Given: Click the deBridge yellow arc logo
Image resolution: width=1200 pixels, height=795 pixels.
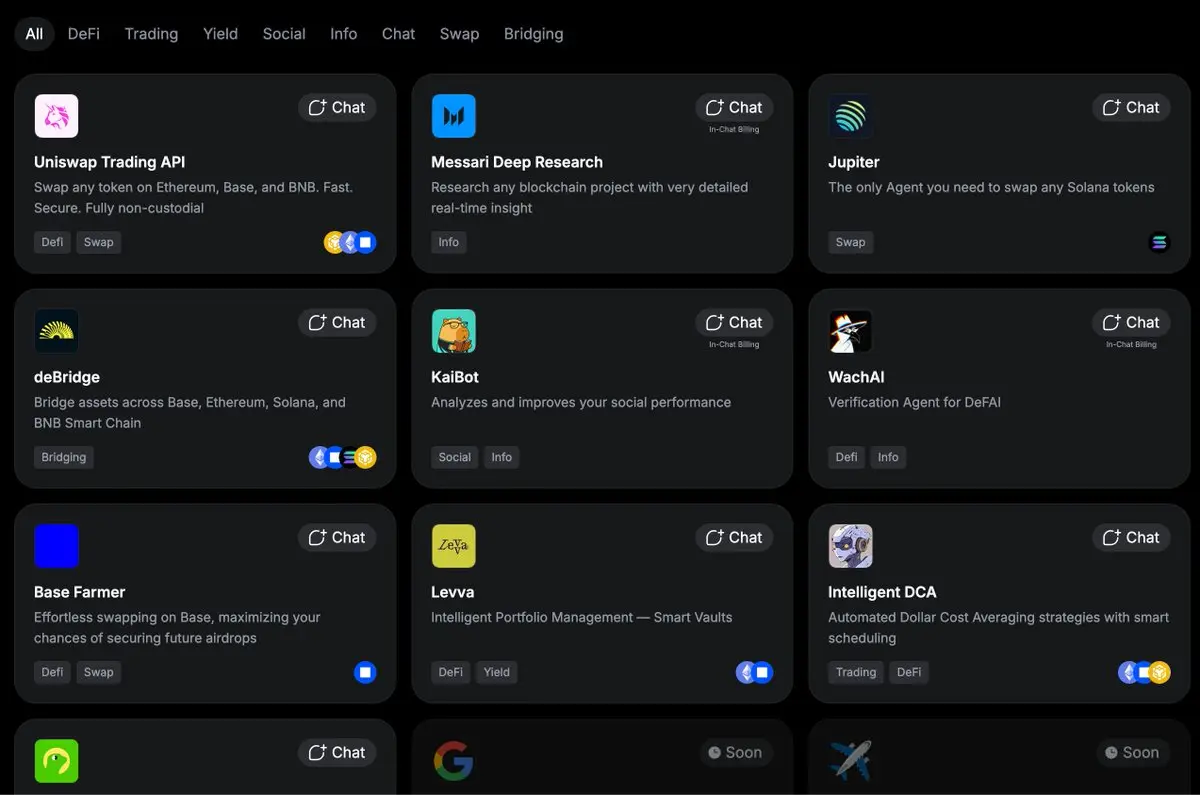Looking at the screenshot, I should click(x=56, y=331).
